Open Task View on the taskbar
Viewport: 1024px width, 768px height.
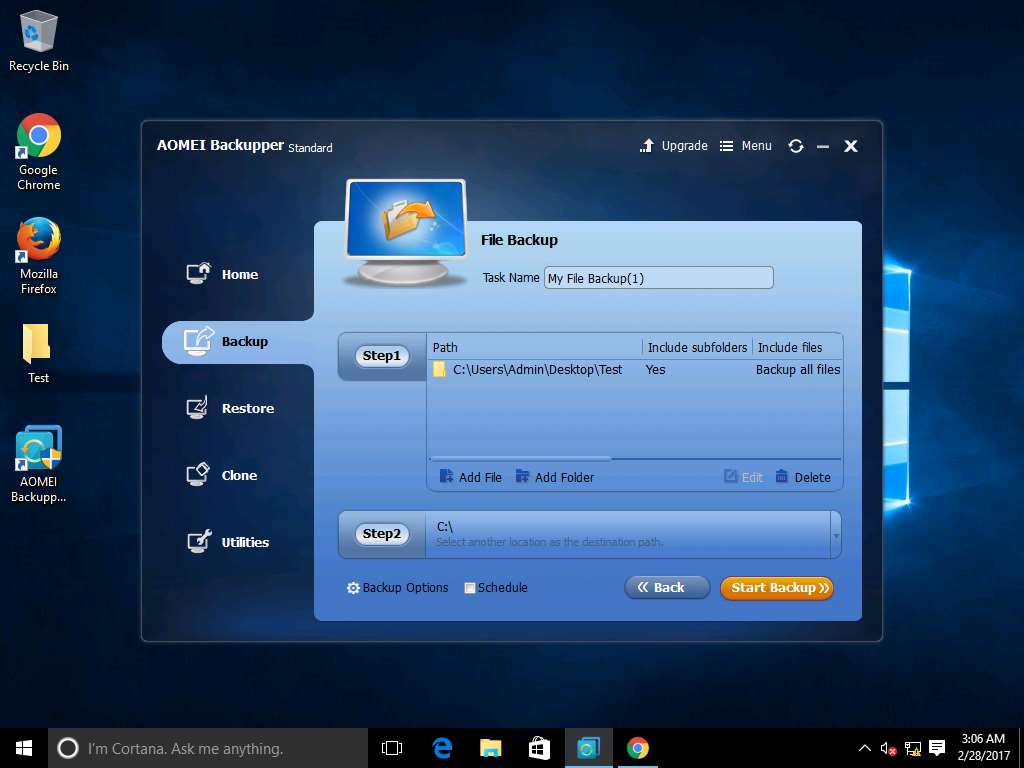tap(392, 748)
